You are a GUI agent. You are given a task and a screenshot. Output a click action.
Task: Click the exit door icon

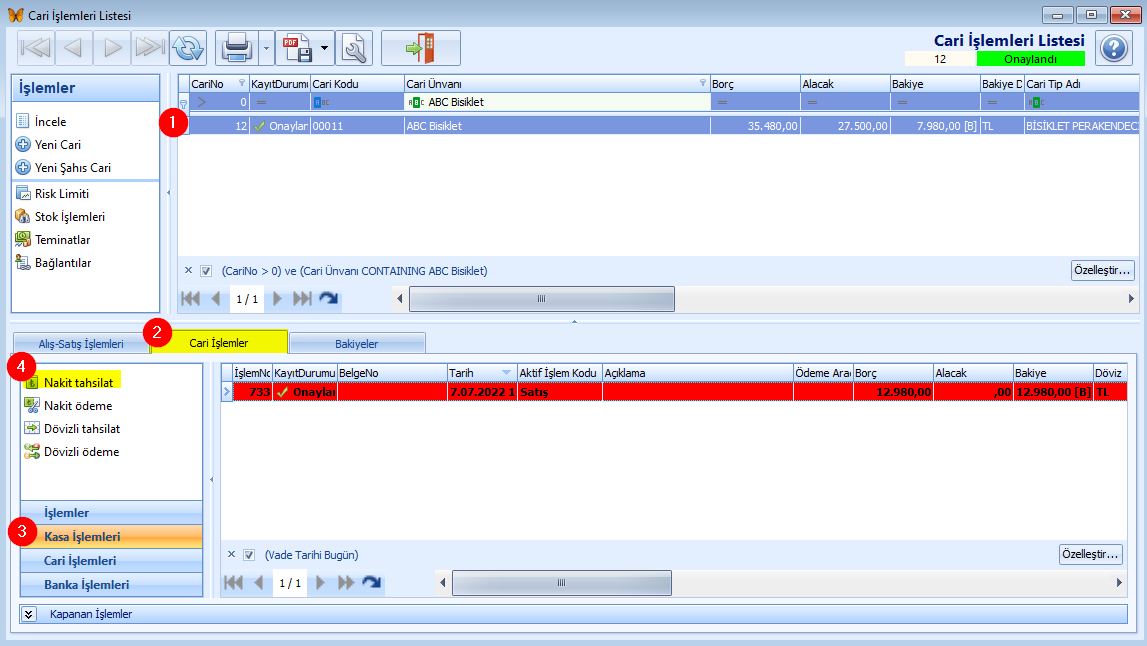[x=420, y=47]
